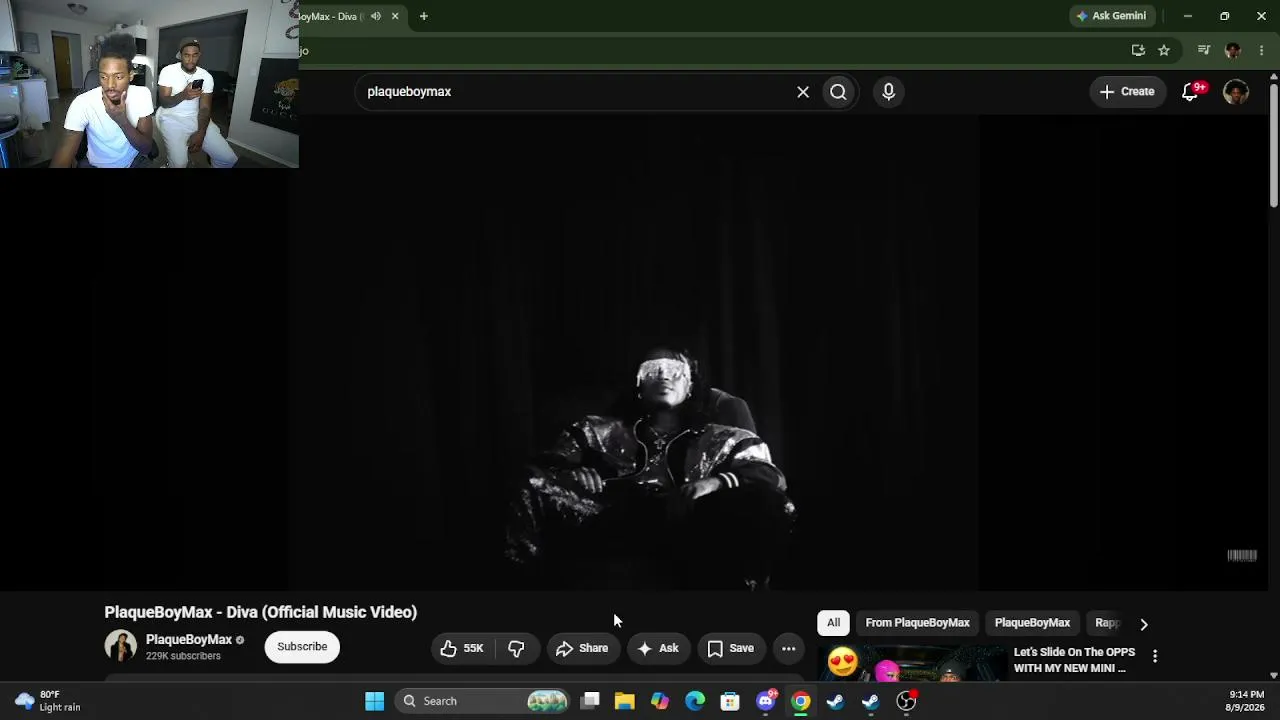Select the All filter chip
1280x720 pixels.
click(x=833, y=623)
